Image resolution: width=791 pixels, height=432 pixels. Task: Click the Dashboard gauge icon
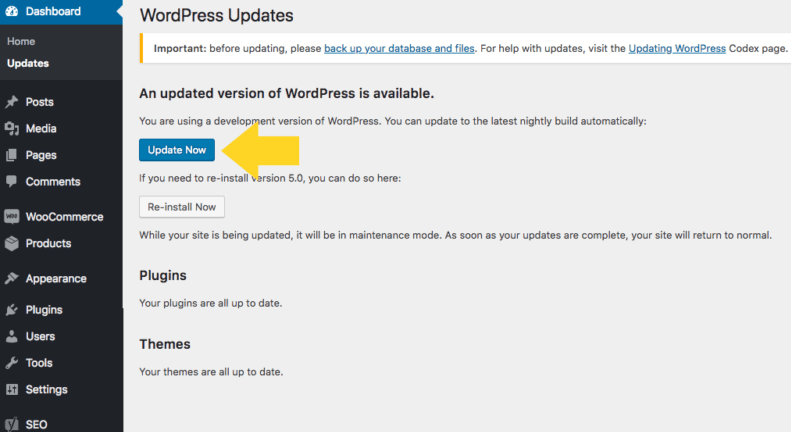pyautogui.click(x=12, y=11)
